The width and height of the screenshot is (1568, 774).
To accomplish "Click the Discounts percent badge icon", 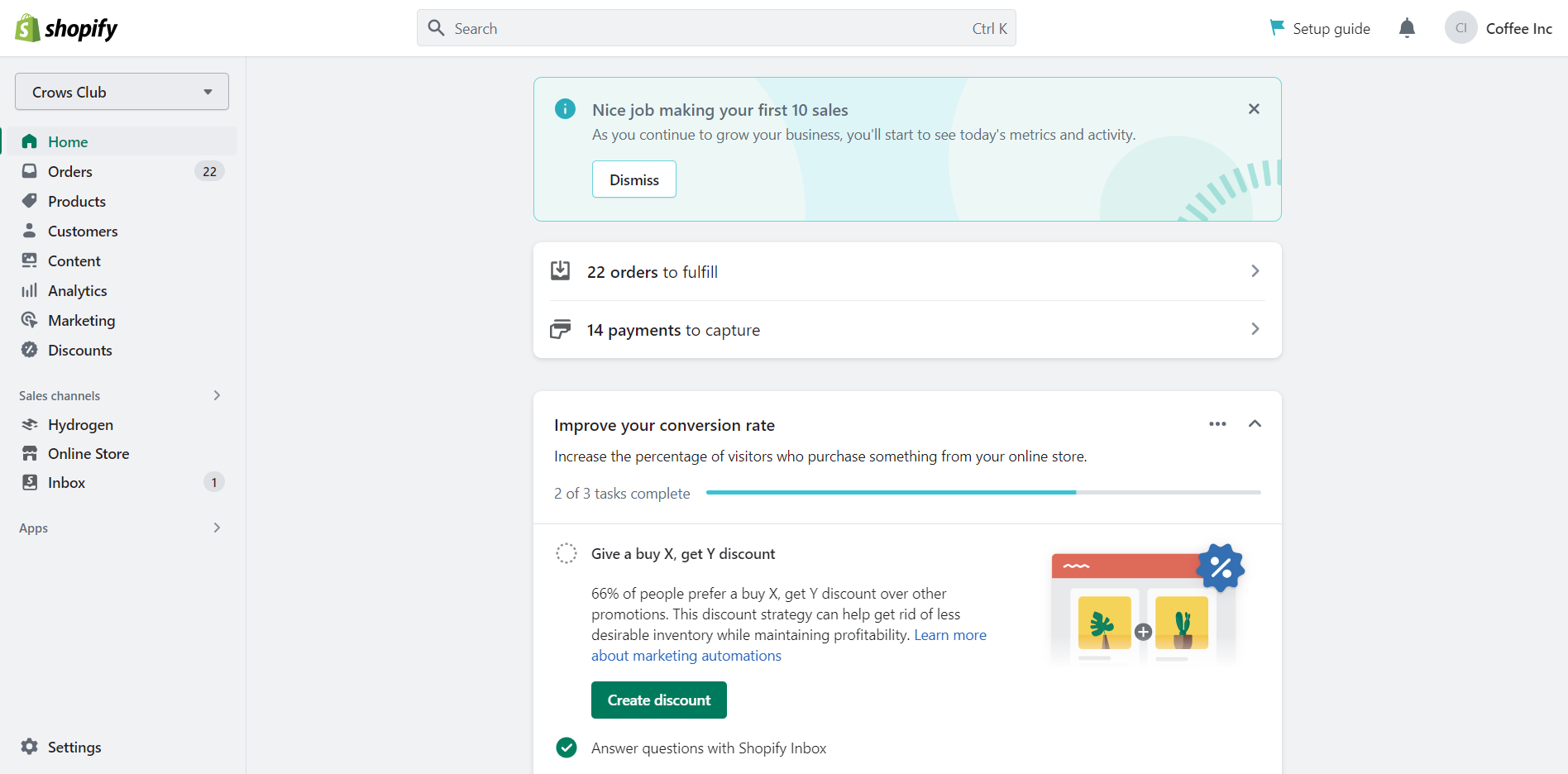I will pyautogui.click(x=30, y=350).
